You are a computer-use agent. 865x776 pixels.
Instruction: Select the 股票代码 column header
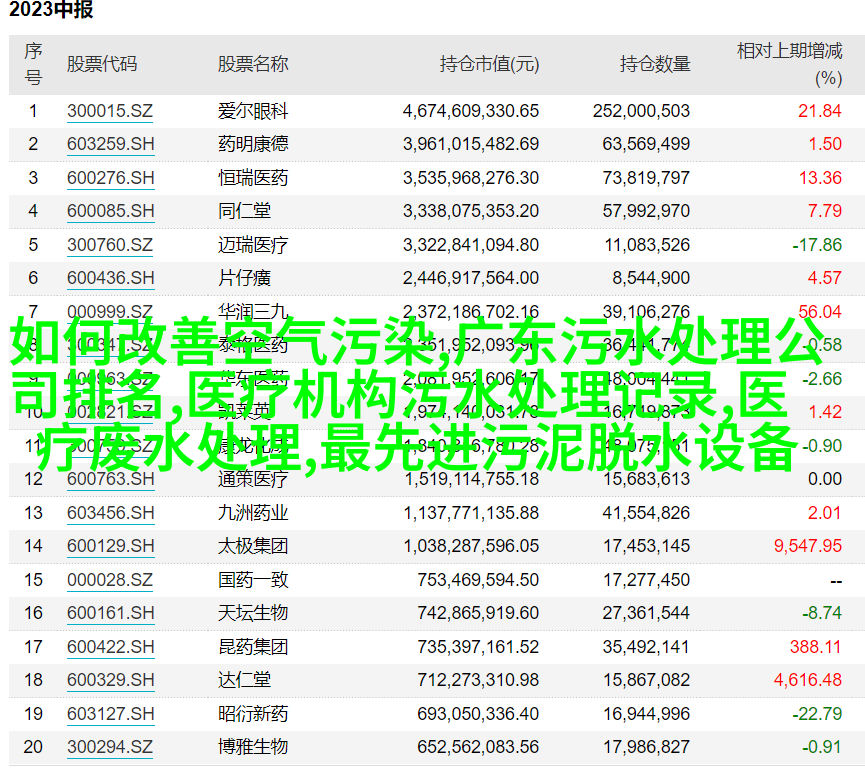102,65
